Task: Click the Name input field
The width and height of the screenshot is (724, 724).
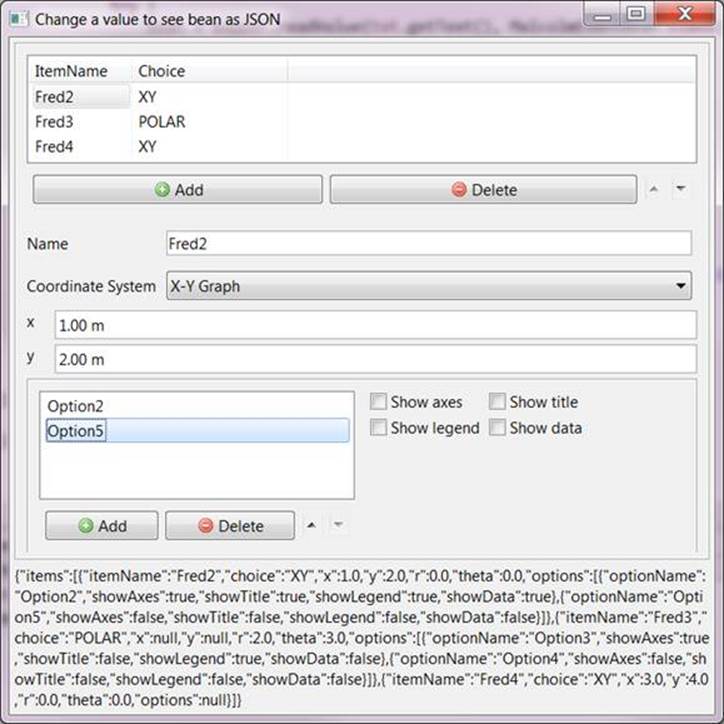Action: [429, 243]
